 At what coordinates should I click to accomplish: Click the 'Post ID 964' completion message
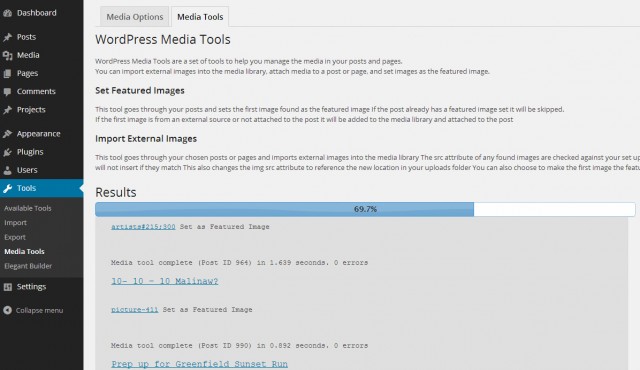[240, 263]
